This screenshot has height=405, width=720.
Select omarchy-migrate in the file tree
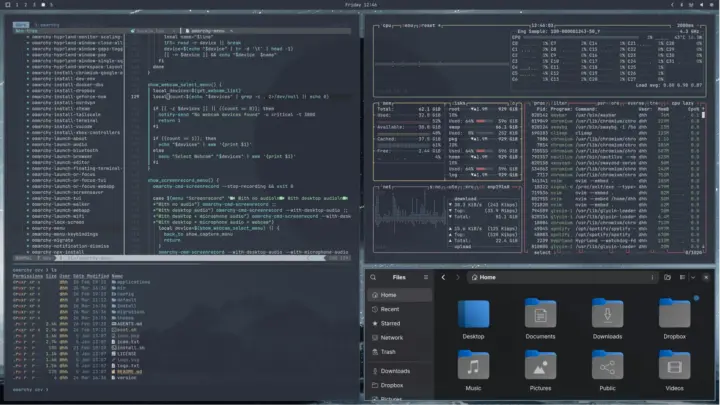coord(52,240)
